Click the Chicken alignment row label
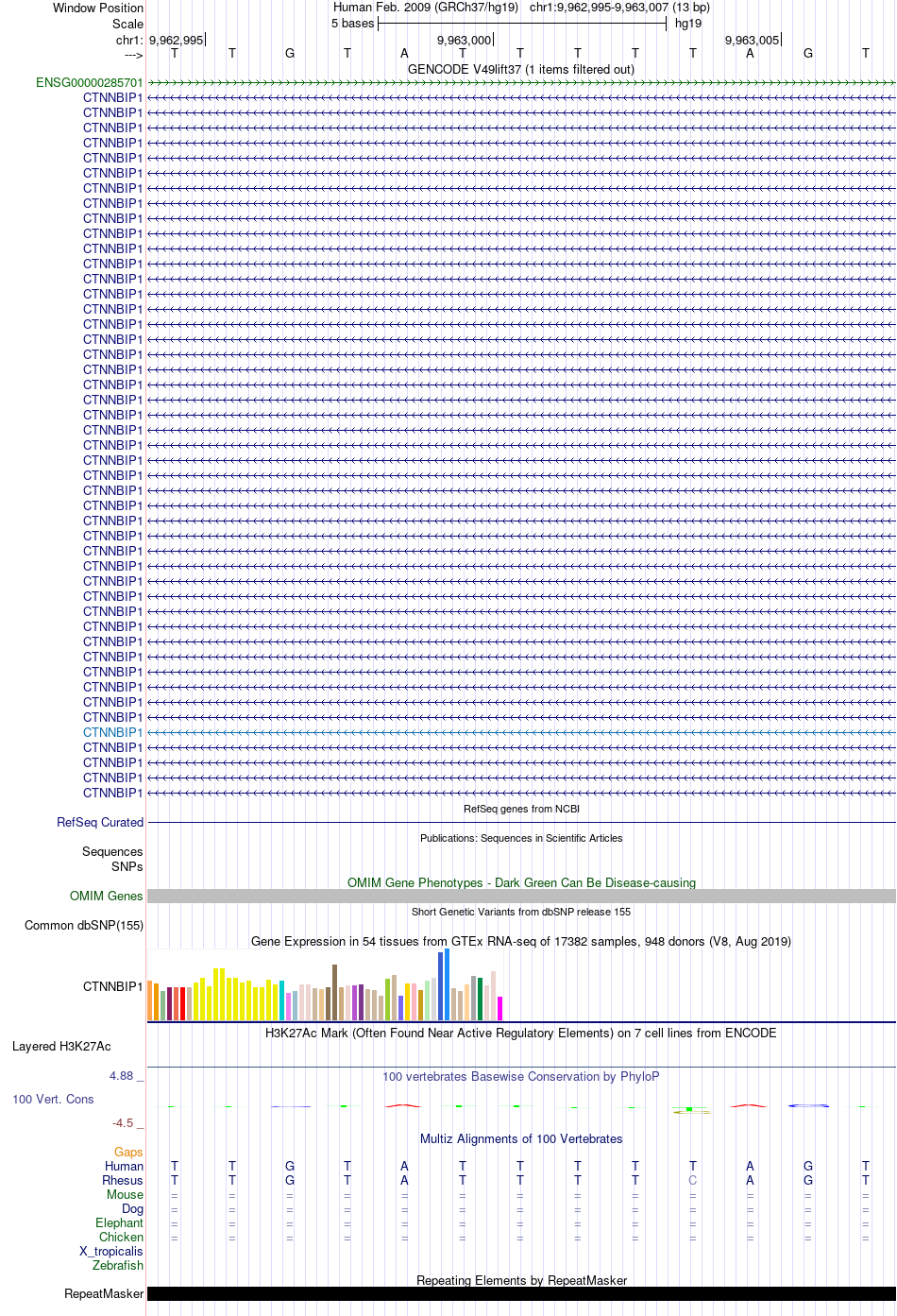This screenshot has height=1316, width=897. (x=122, y=1237)
